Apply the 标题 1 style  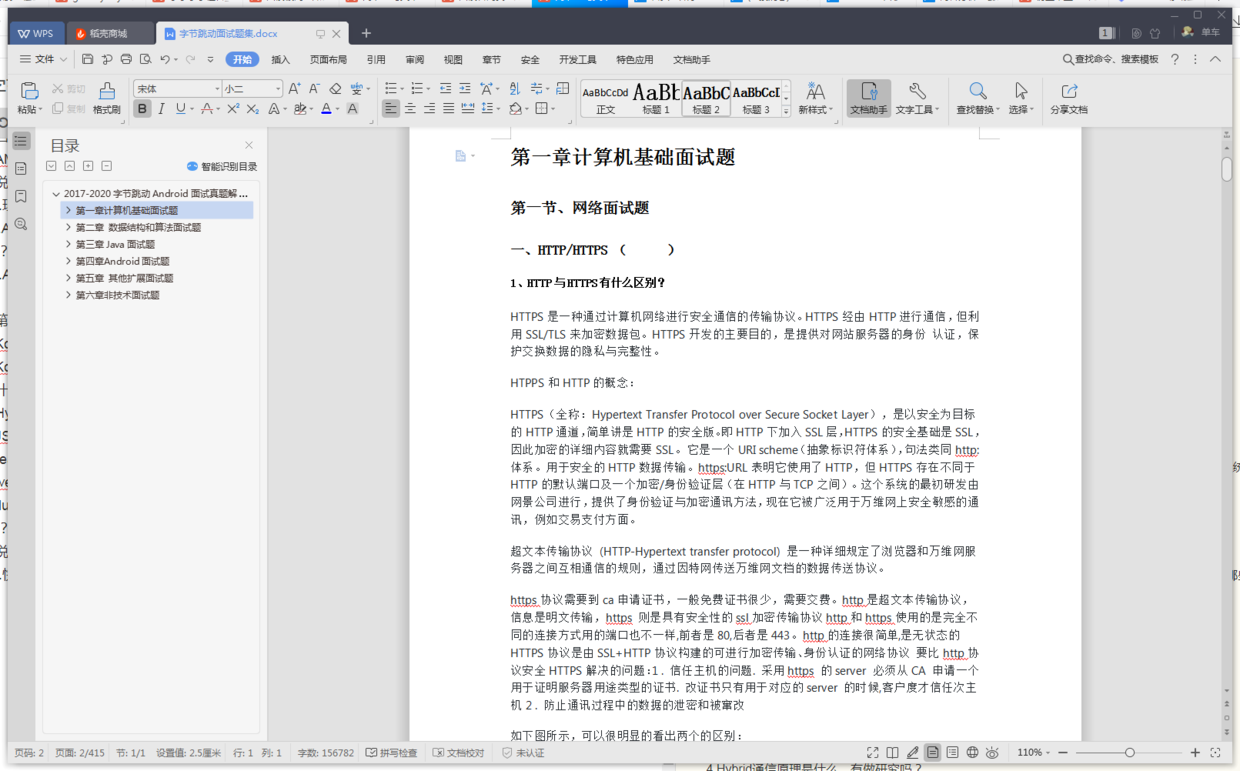(x=656, y=98)
